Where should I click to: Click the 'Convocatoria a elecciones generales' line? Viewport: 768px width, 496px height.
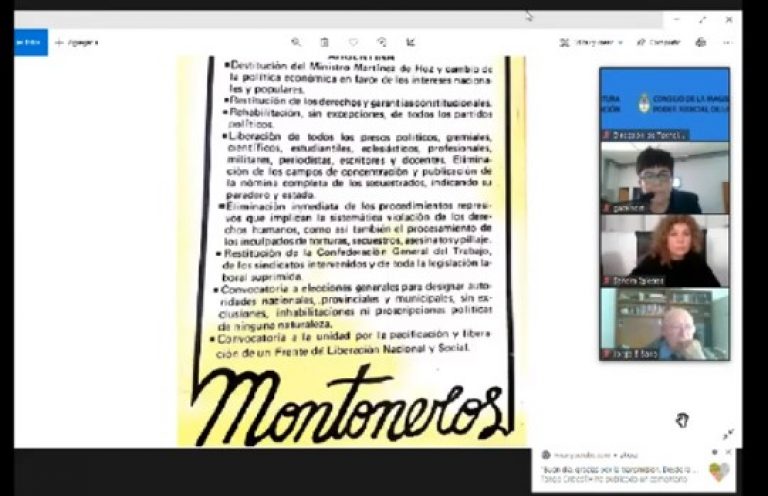tap(355, 287)
